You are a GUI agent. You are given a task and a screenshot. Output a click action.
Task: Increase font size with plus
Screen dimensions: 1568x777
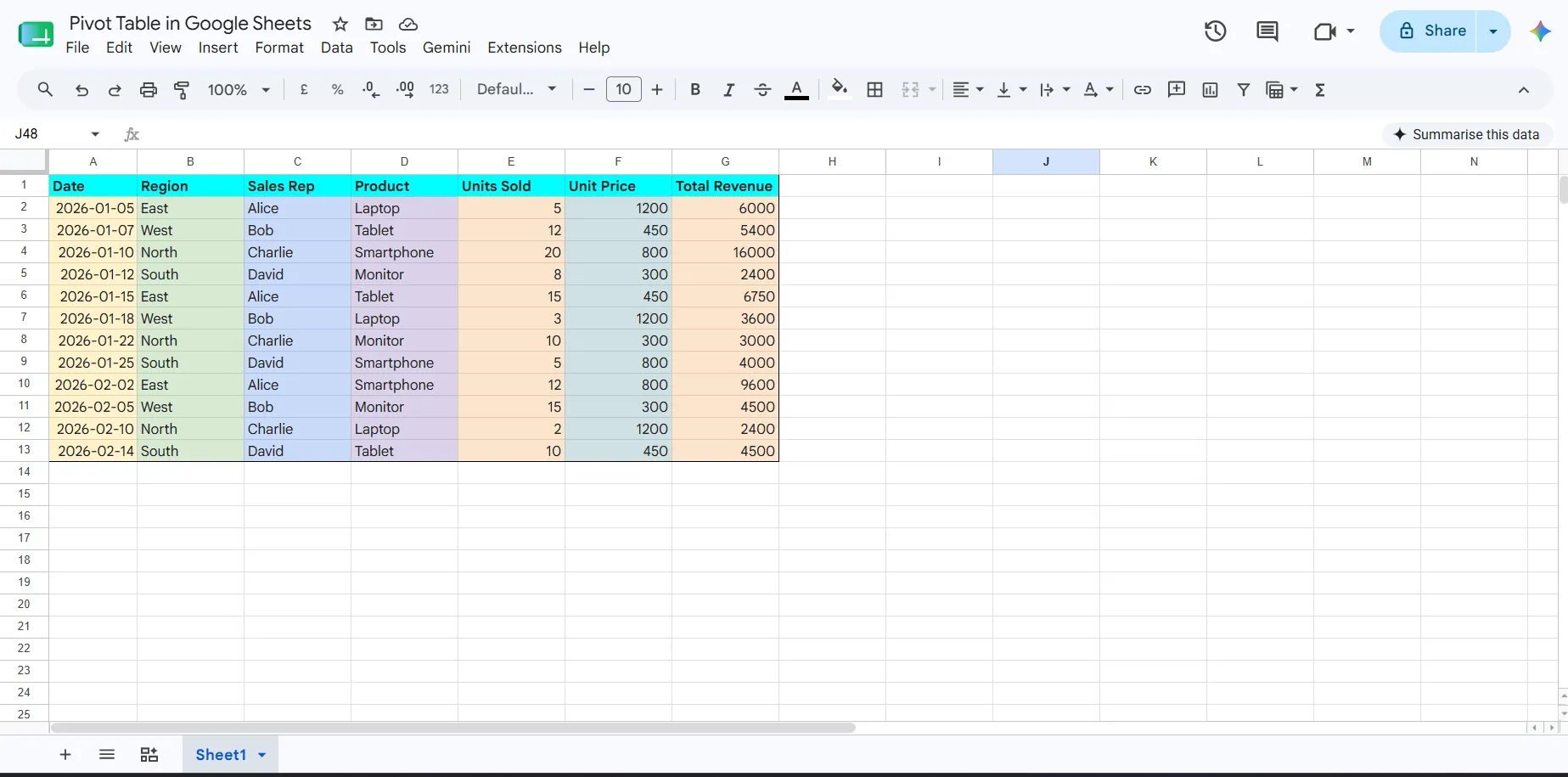(x=657, y=90)
